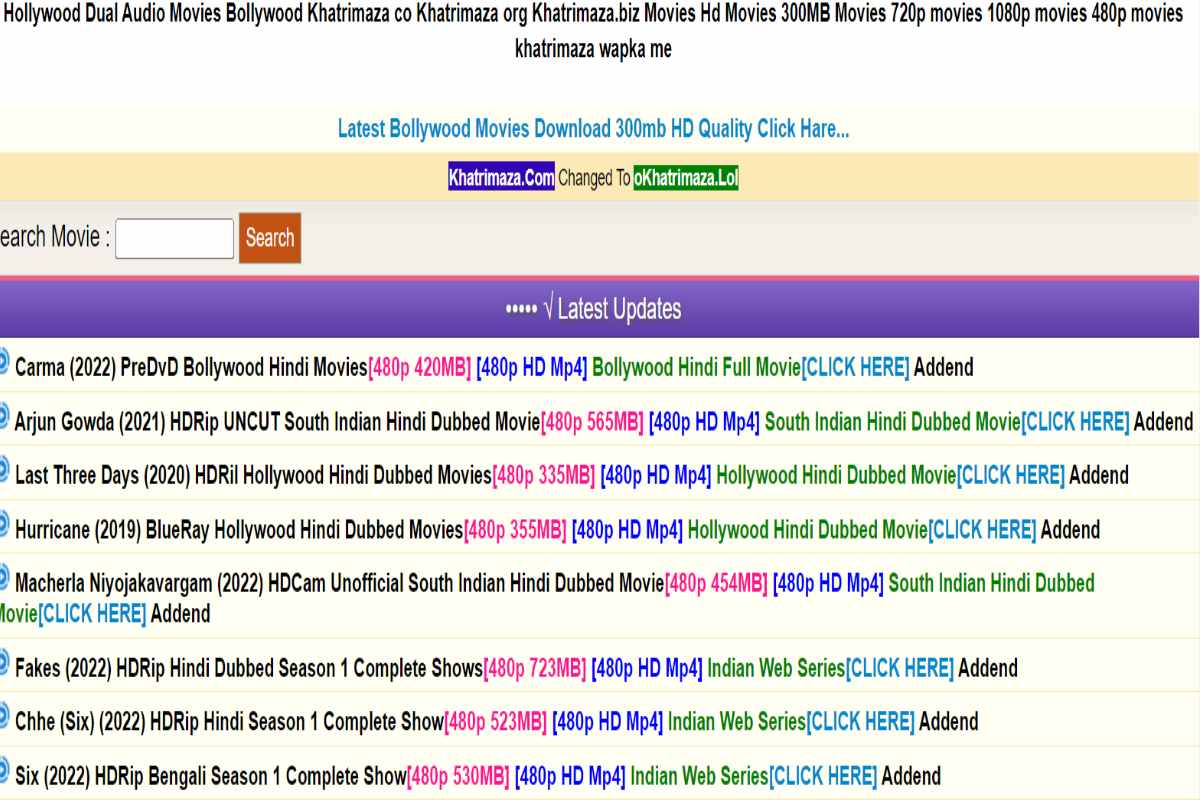Choose 480p HD Mp4 for Last Three Days
The image size is (1200, 800).
tap(656, 476)
